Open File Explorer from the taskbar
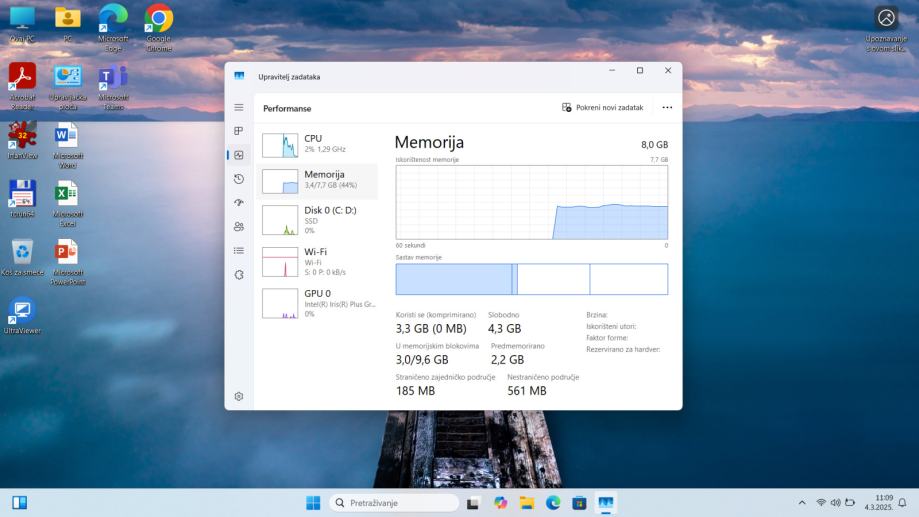Viewport: 919px width, 517px height. [526, 503]
